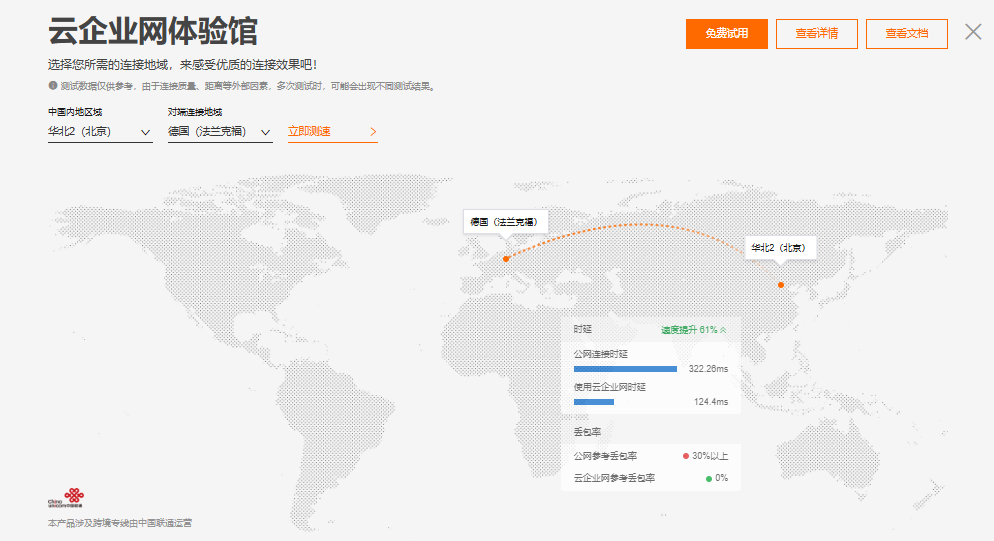Select the Frankfurt orange marker dot on map

coord(506,258)
